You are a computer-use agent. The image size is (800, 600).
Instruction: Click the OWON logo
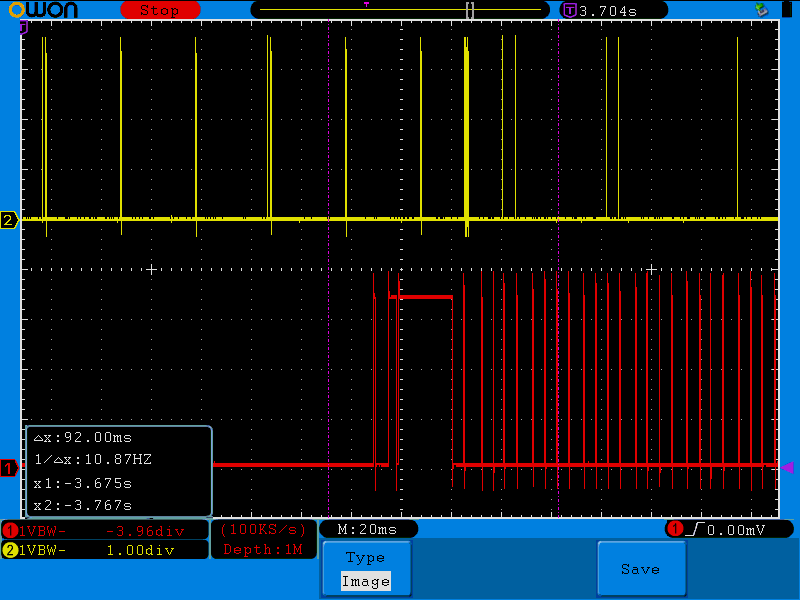[43, 10]
